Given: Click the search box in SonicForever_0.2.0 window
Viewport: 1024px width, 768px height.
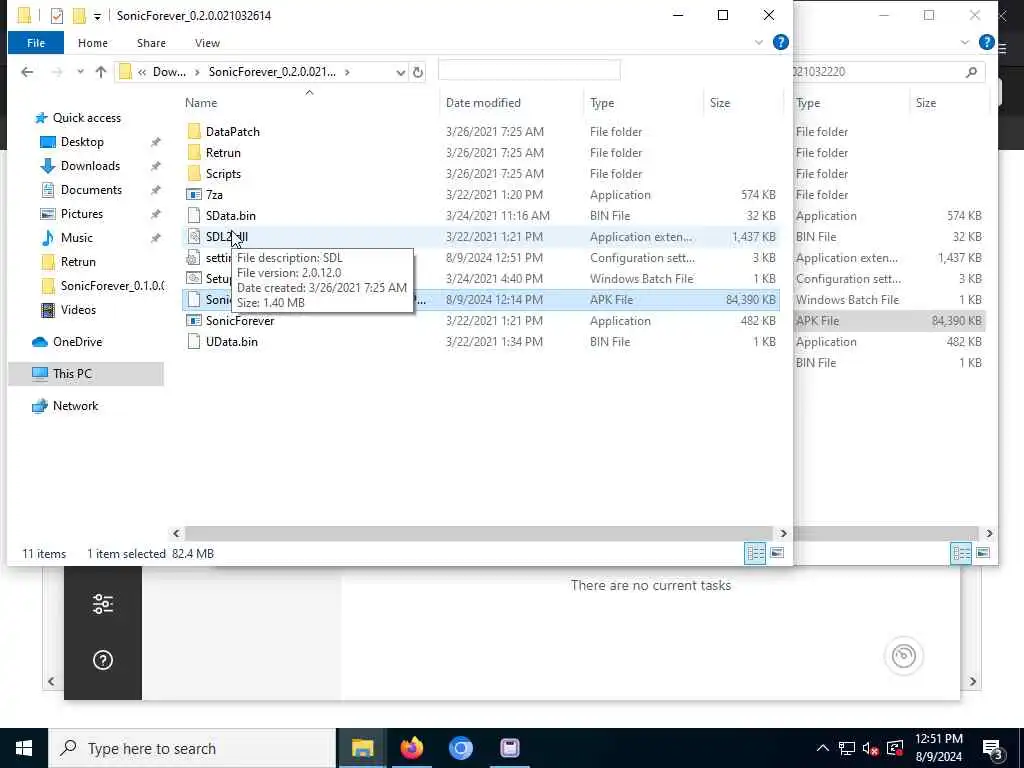Looking at the screenshot, I should tap(529, 71).
